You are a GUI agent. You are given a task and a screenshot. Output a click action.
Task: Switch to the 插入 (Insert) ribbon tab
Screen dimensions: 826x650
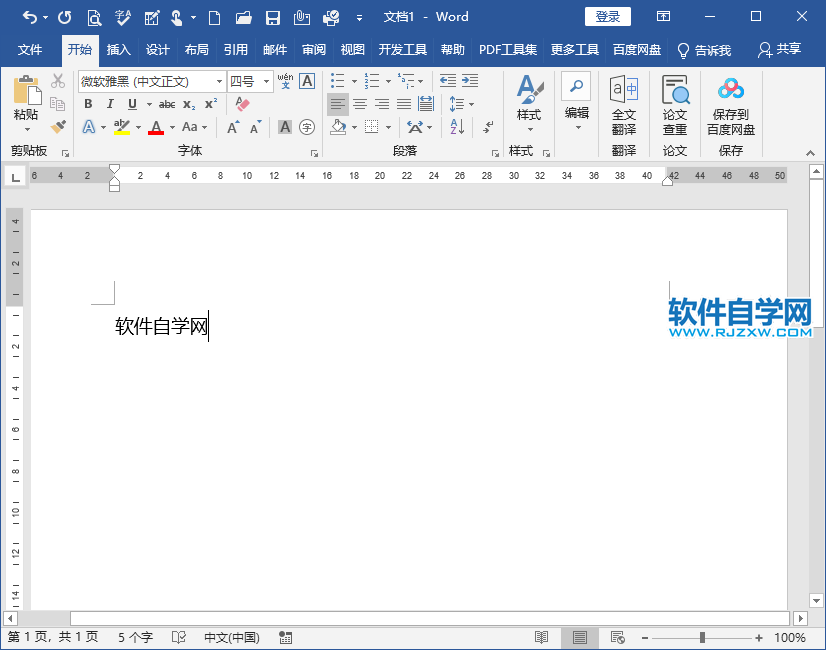click(119, 47)
